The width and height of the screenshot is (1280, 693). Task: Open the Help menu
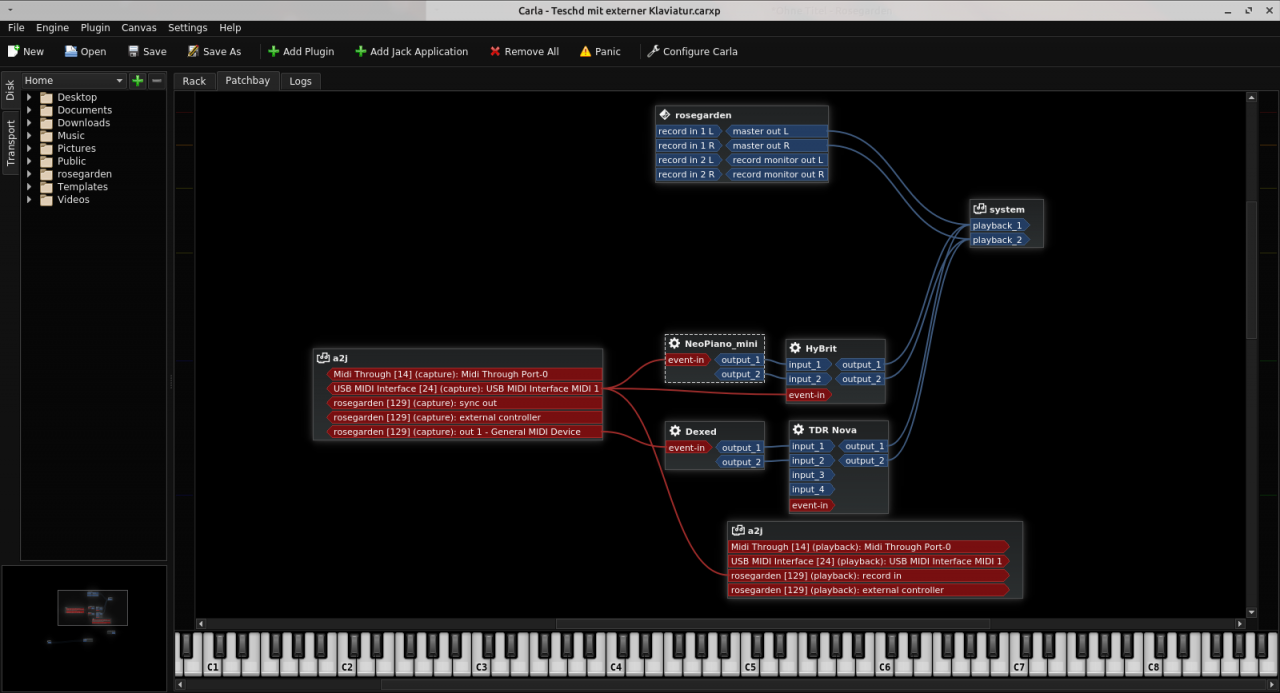click(230, 28)
